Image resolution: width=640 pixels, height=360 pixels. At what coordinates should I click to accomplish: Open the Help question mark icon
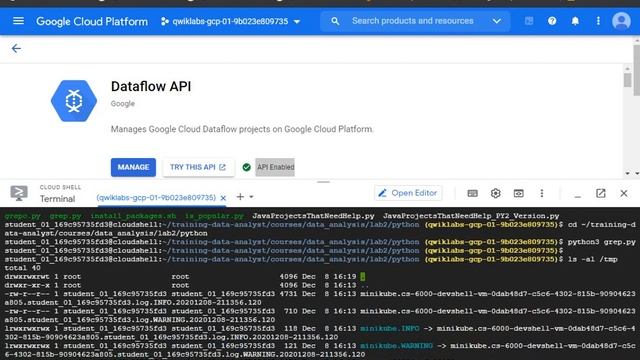click(x=552, y=21)
